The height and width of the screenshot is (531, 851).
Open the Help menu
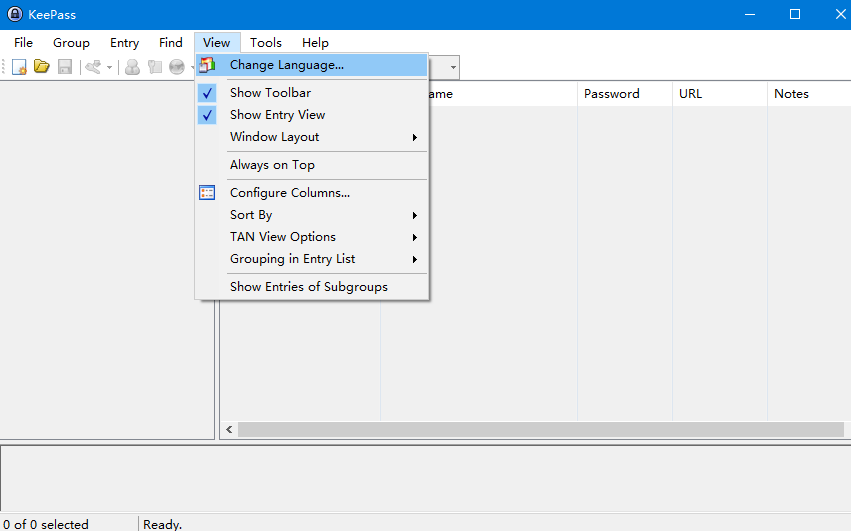[x=315, y=42]
